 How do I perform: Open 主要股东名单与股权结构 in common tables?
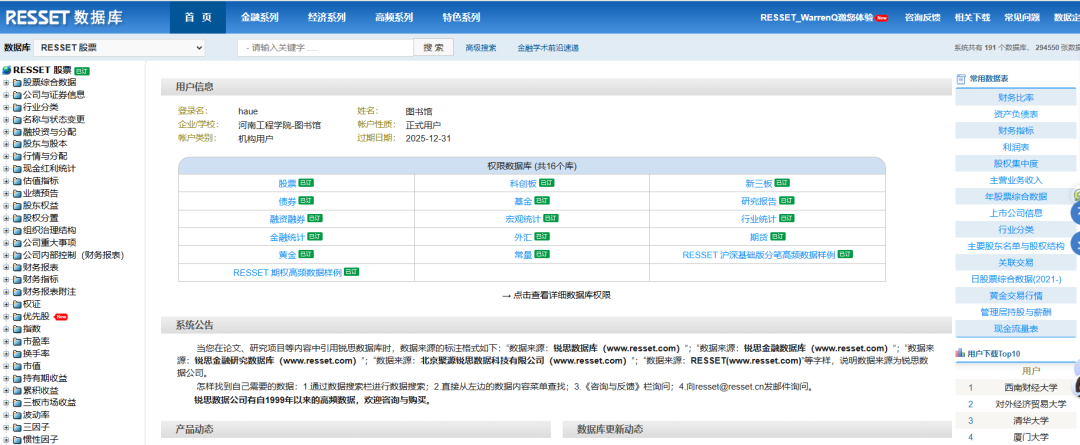pos(1015,246)
